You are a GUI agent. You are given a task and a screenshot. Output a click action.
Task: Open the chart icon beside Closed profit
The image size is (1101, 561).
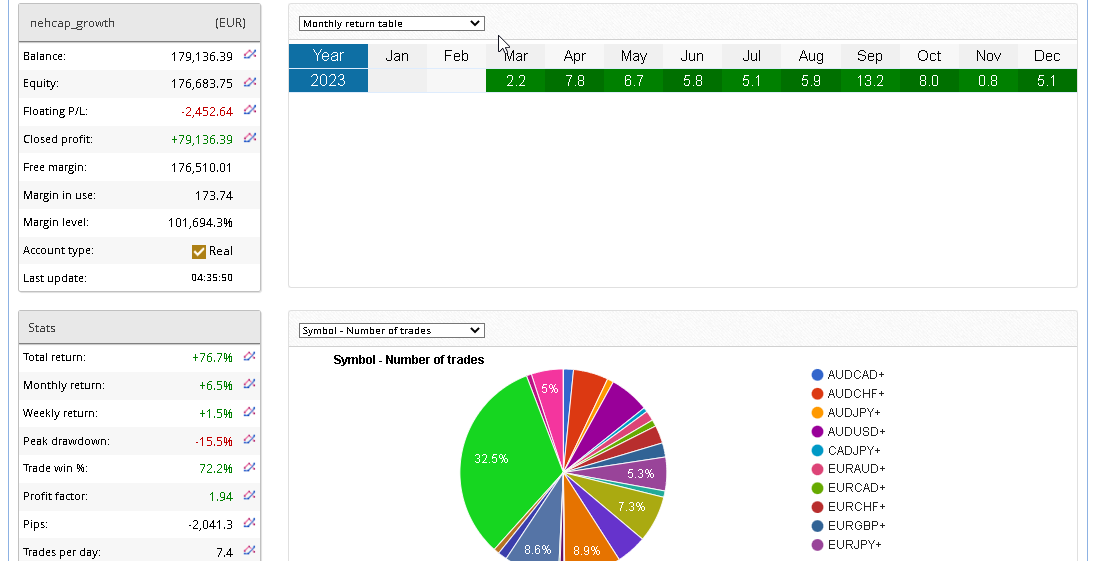(250, 139)
